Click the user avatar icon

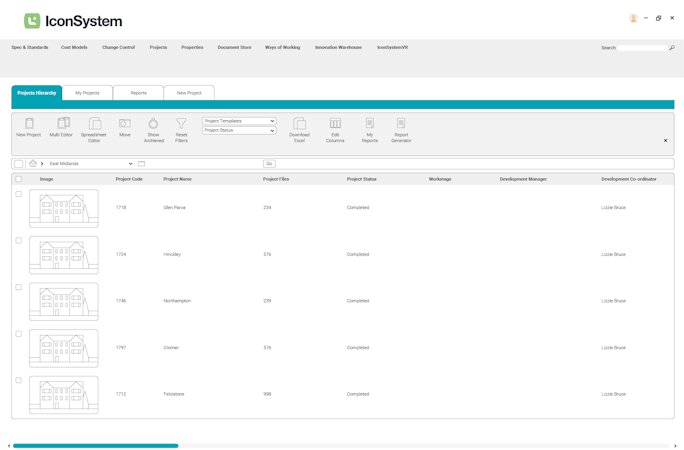633,18
